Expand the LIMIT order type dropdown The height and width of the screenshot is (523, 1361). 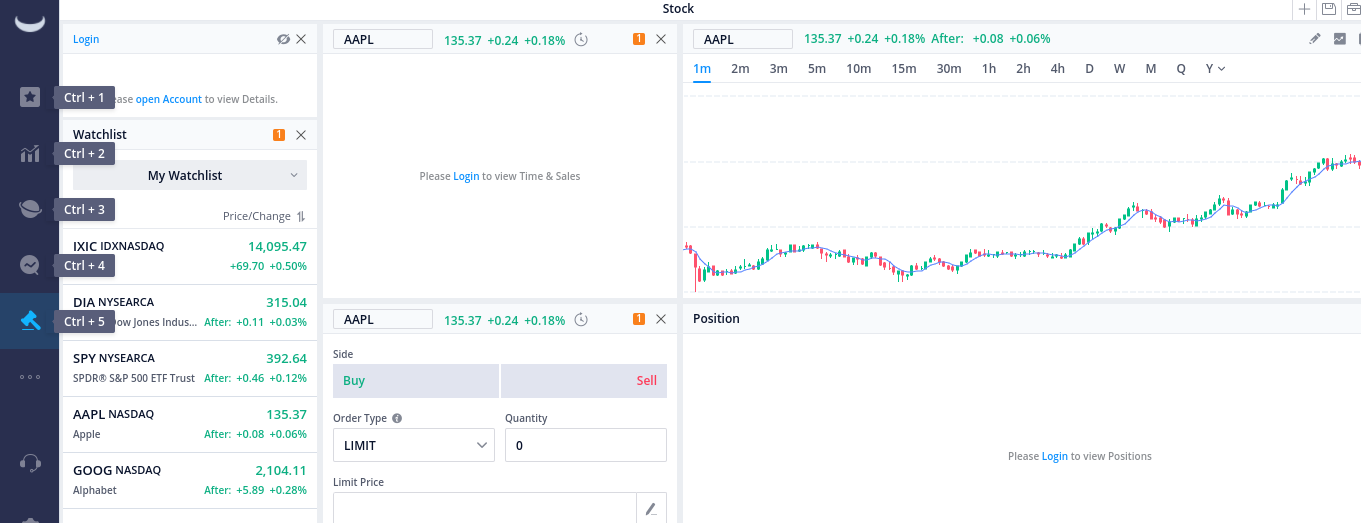coord(414,445)
